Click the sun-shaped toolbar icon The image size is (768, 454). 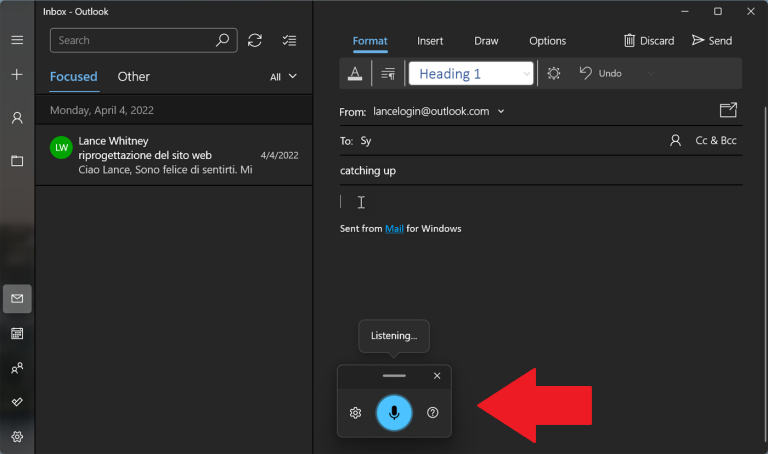pyautogui.click(x=553, y=73)
